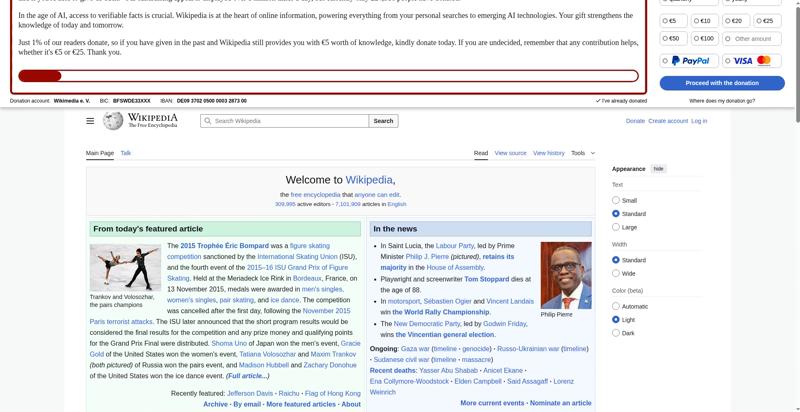Image resolution: width=800 pixels, height=412 pixels.
Task: Click the Wikipedia globe logo
Action: click(x=113, y=121)
